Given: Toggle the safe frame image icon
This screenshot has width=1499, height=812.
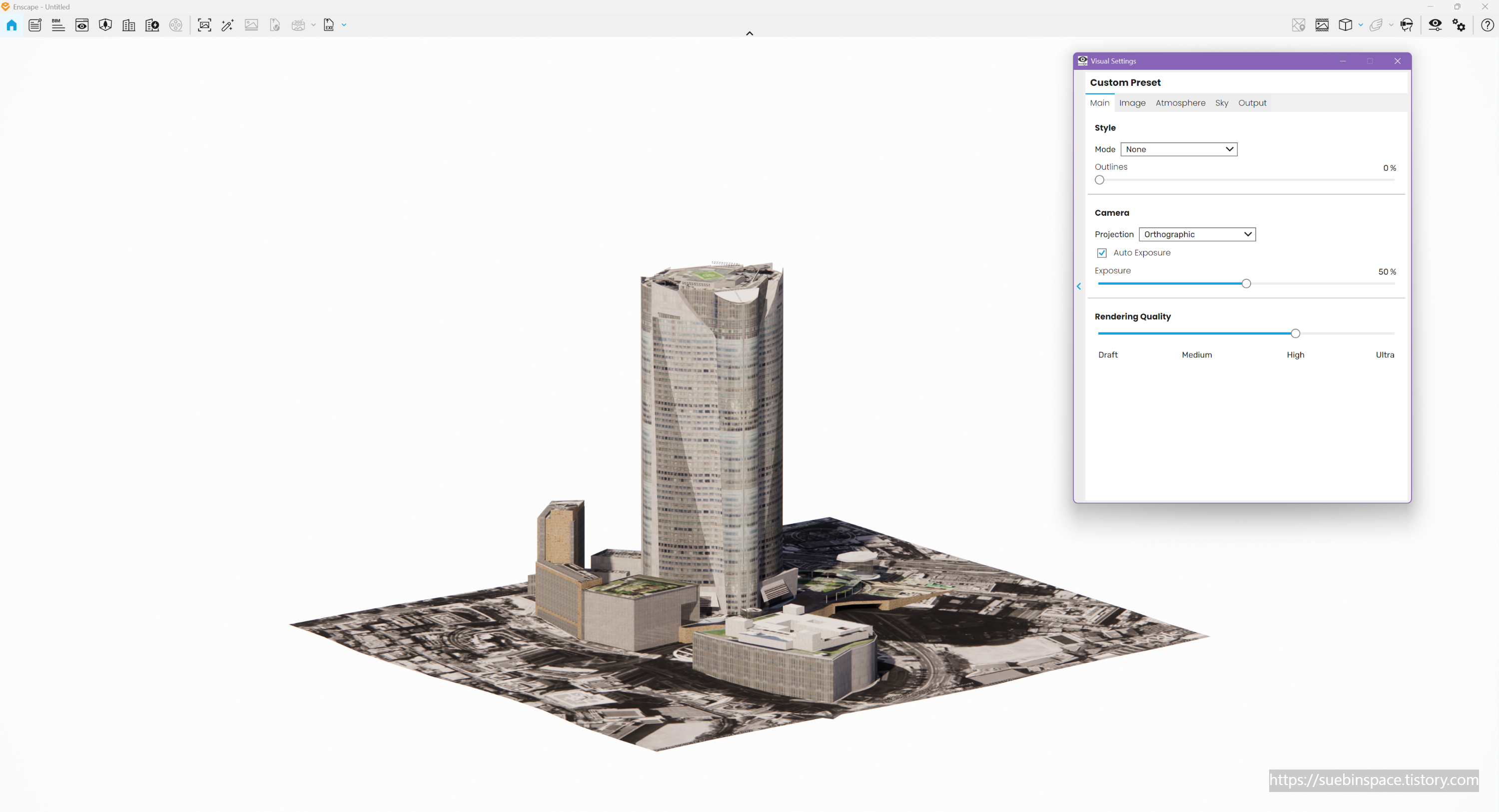Looking at the screenshot, I should [1322, 25].
